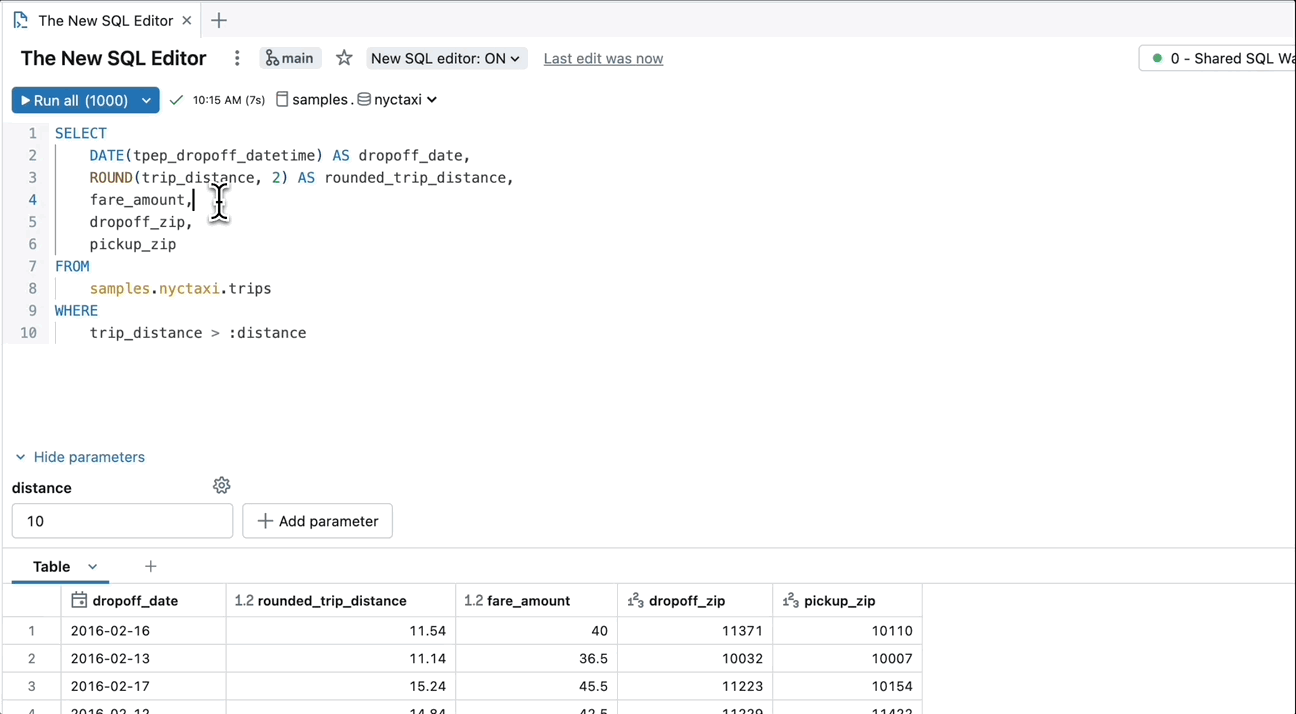Screen dimensions: 1296x714
Task: Click the calendar icon on dropoff_date column
Action: point(80,600)
